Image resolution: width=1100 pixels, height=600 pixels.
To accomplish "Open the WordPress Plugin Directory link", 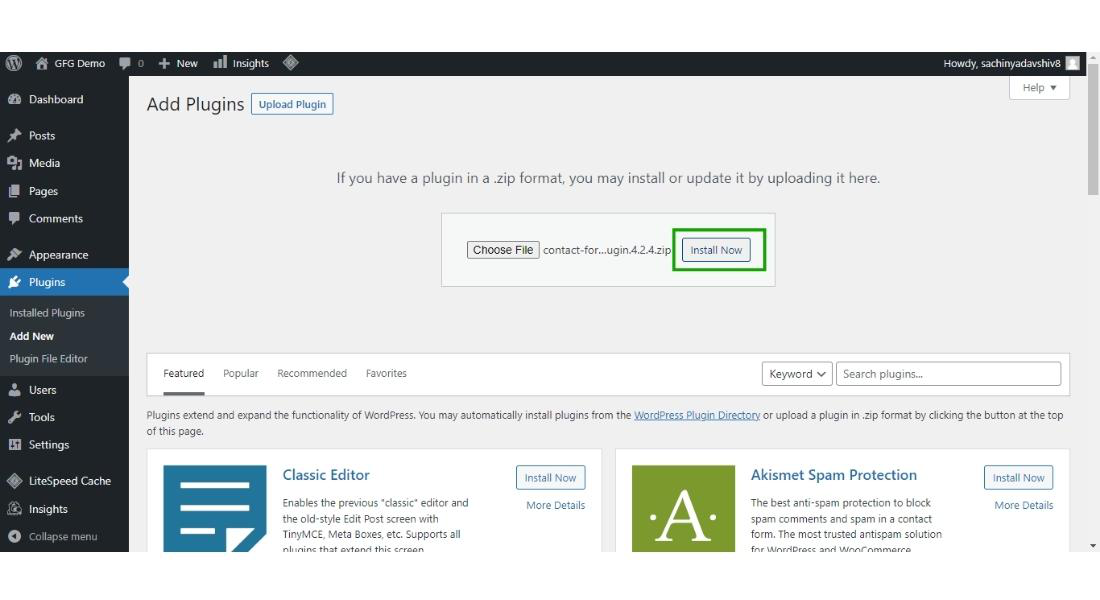I will [x=697, y=415].
